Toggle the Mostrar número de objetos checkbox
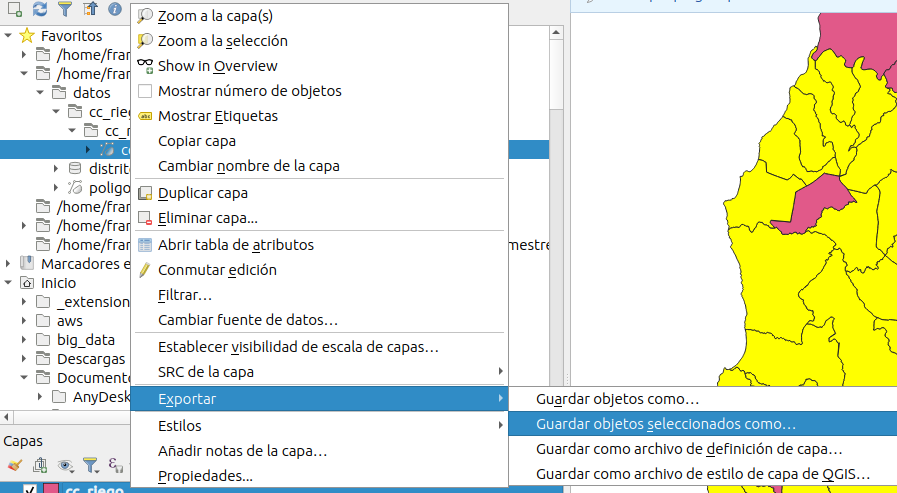 coord(145,91)
